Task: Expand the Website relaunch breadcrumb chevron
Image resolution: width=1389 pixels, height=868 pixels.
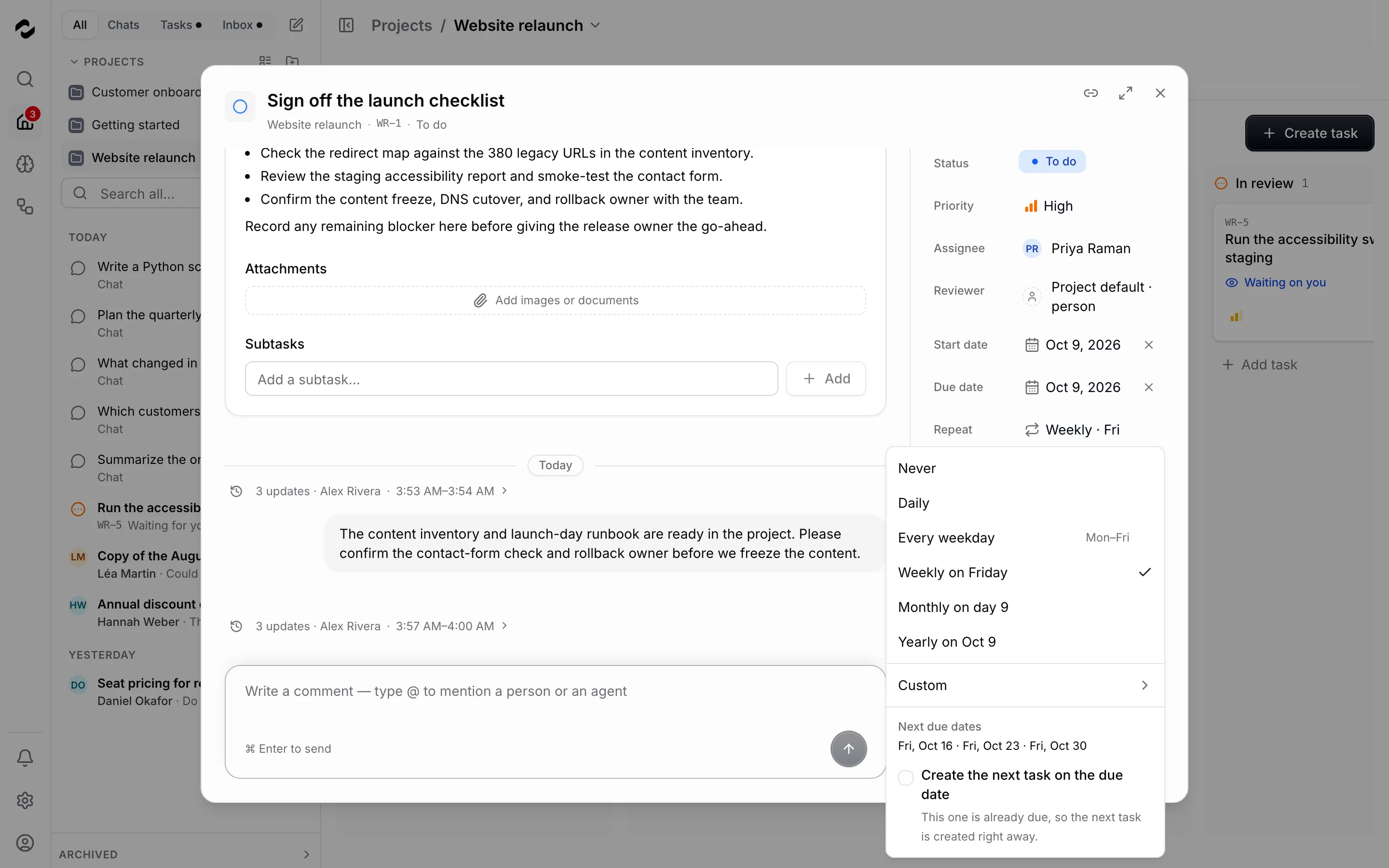Action: pos(595,25)
